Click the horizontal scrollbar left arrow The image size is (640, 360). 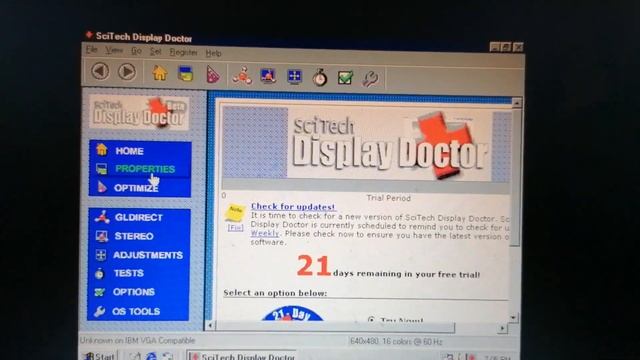point(210,325)
